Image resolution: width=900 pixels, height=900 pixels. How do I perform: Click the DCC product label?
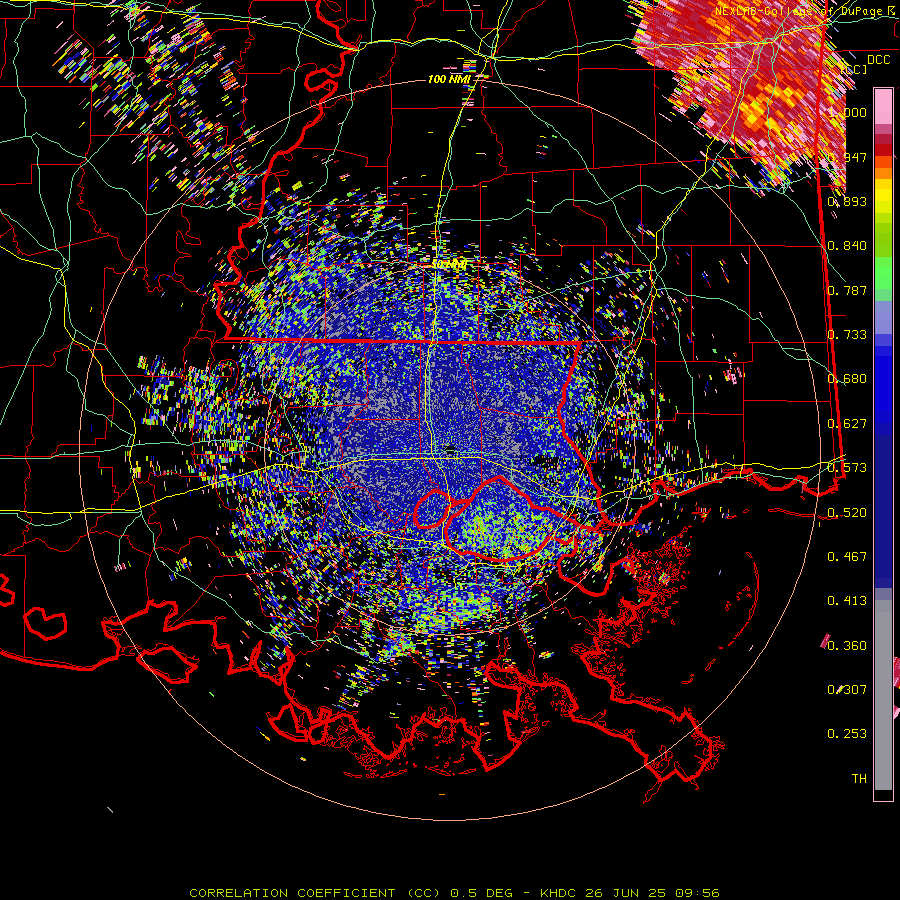pos(878,60)
